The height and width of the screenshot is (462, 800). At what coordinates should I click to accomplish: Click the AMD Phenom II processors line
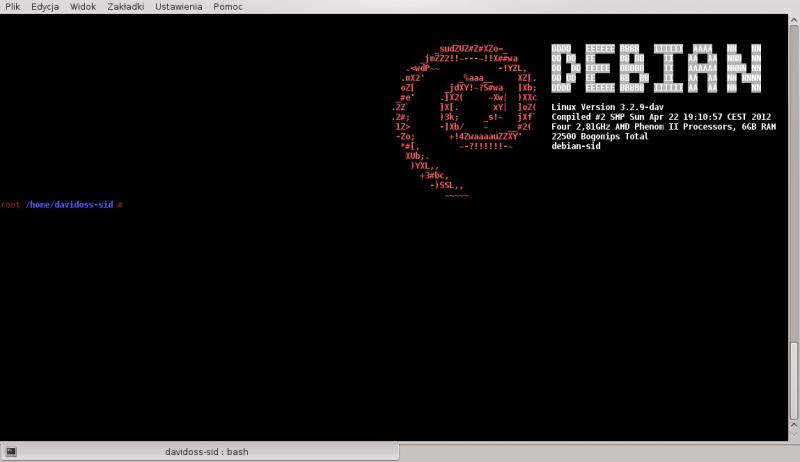[x=663, y=127]
